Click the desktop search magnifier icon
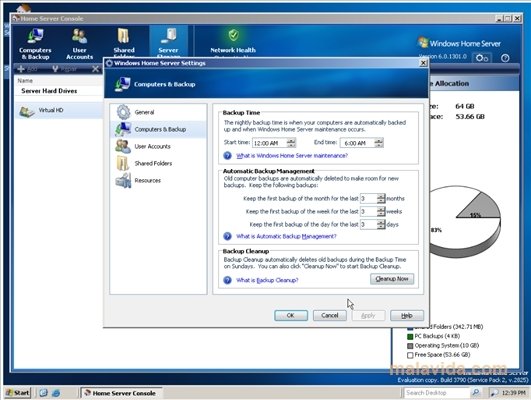Screen dimensions: 531x400 [x=476, y=393]
